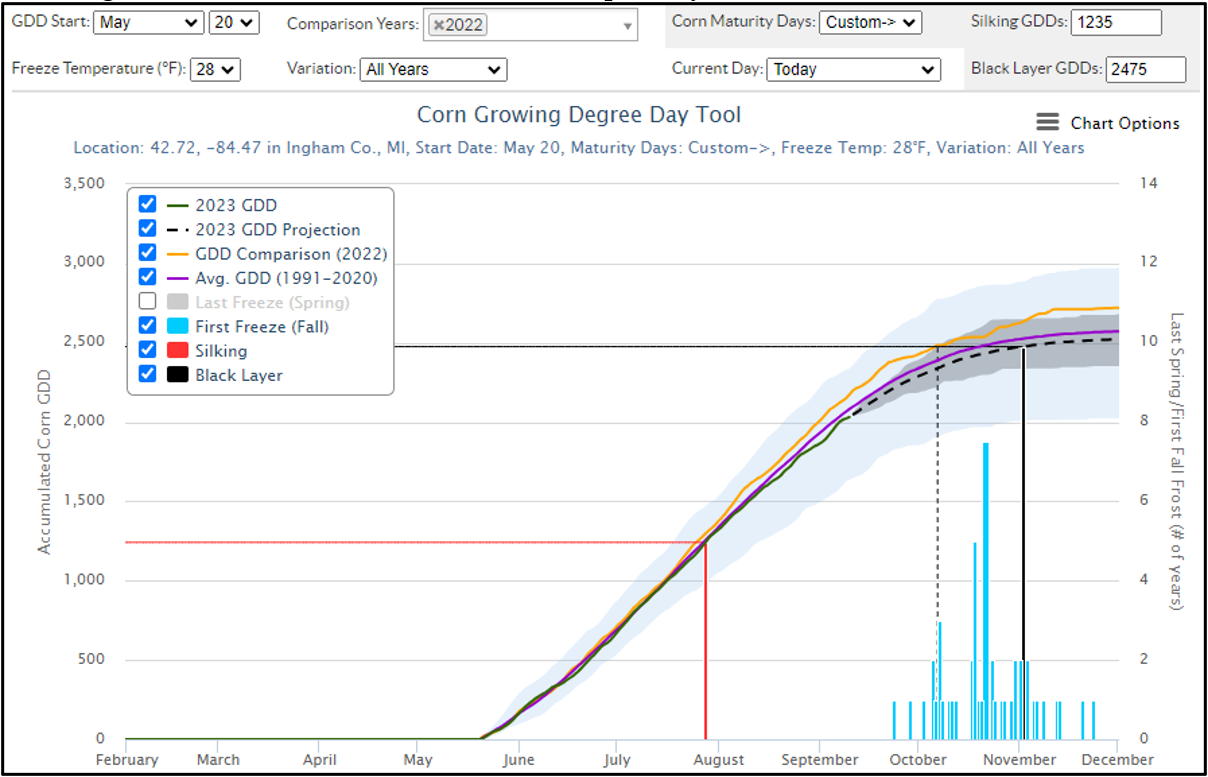This screenshot has width=1208, height=777.
Task: Select the Silking GDDs input field
Action: coord(1116,22)
